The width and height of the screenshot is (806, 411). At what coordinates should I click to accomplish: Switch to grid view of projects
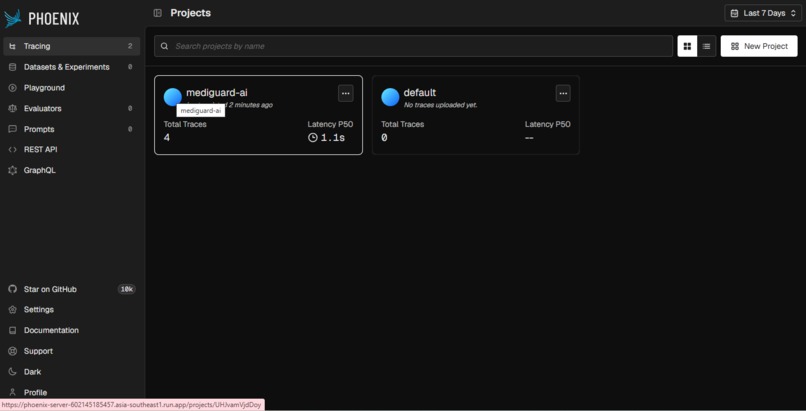pos(687,46)
